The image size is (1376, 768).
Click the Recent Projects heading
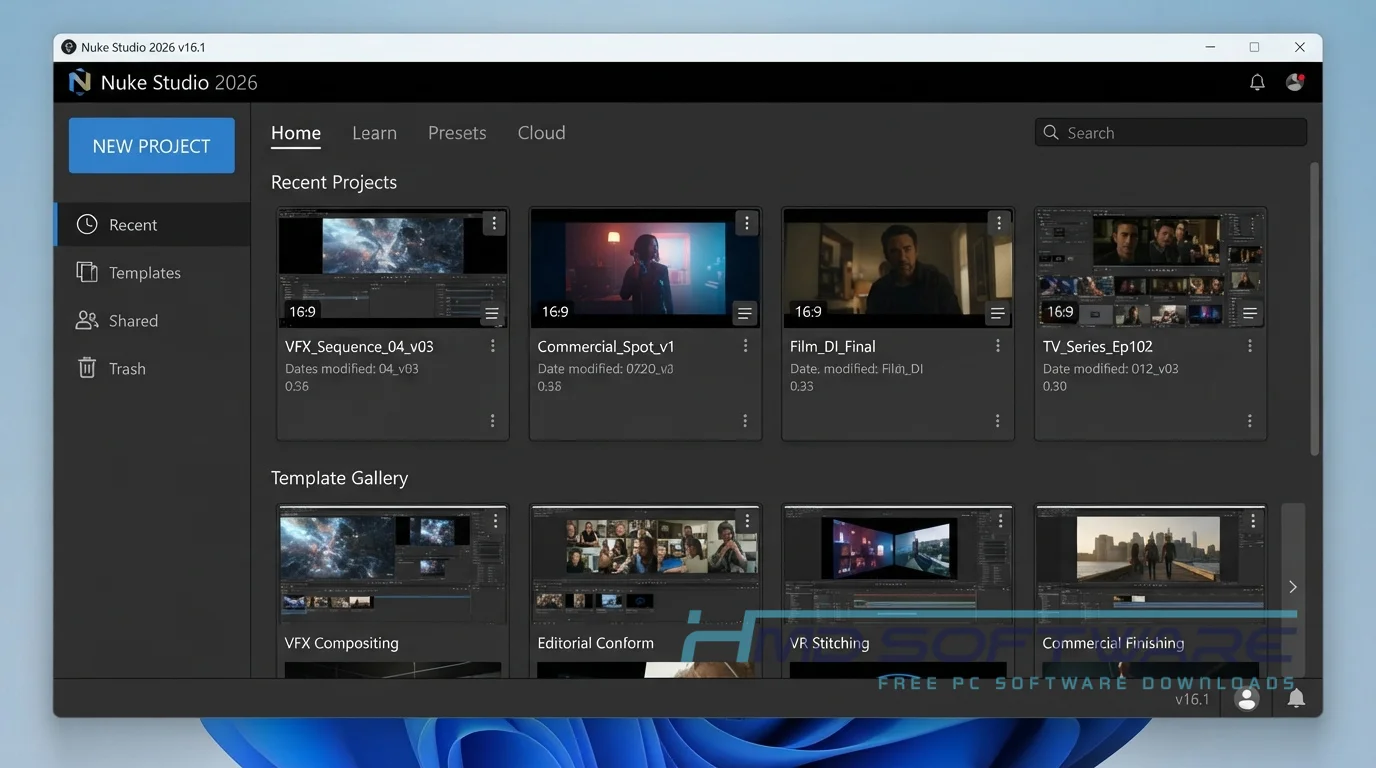pos(334,182)
